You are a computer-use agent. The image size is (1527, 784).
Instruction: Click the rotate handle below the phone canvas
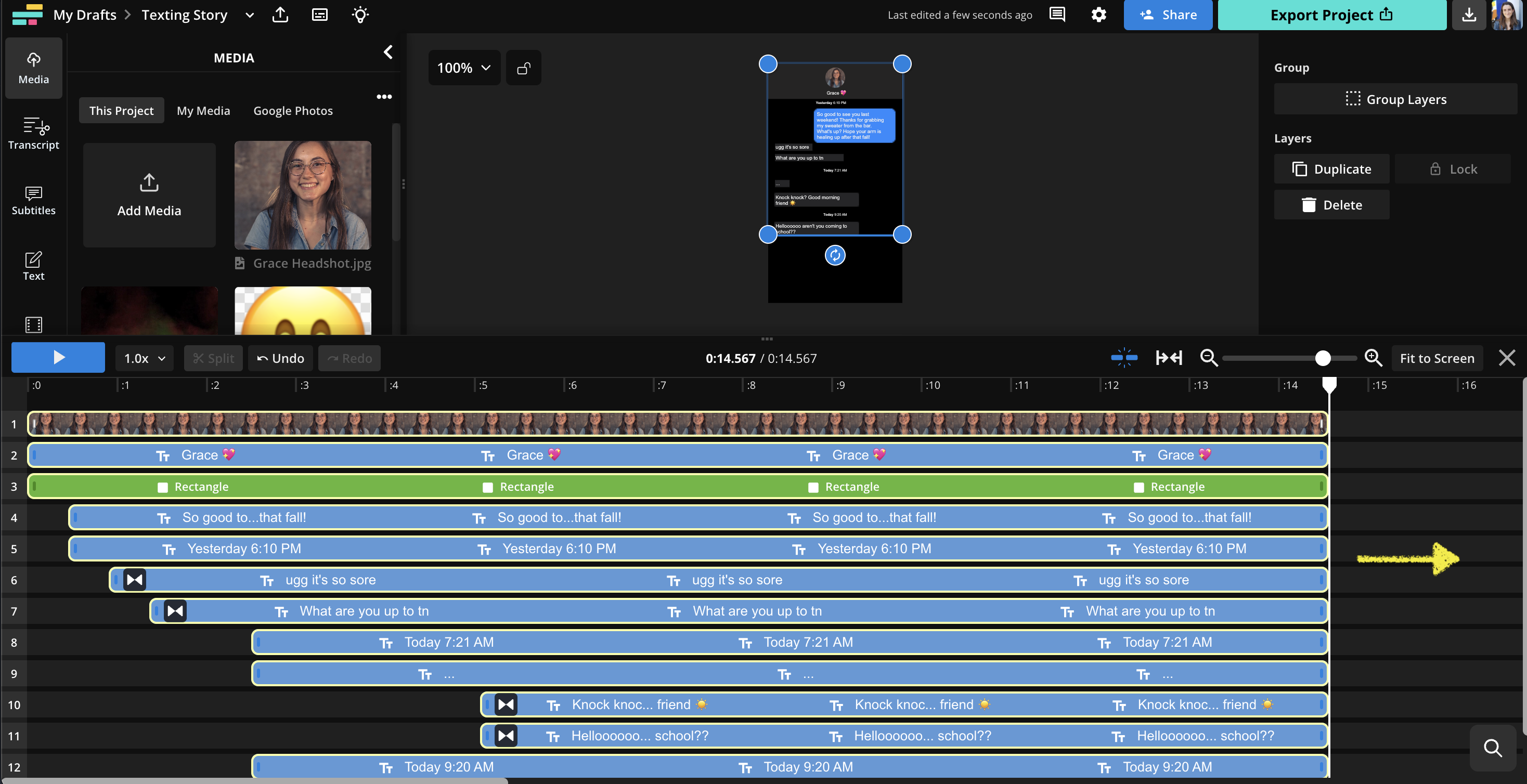click(835, 255)
